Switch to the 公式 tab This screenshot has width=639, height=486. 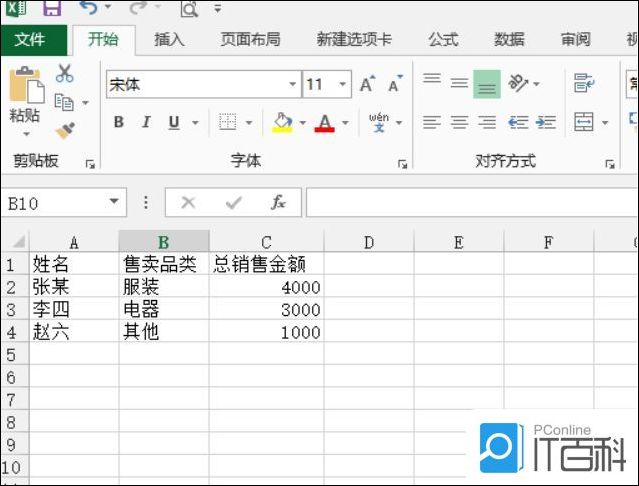443,40
